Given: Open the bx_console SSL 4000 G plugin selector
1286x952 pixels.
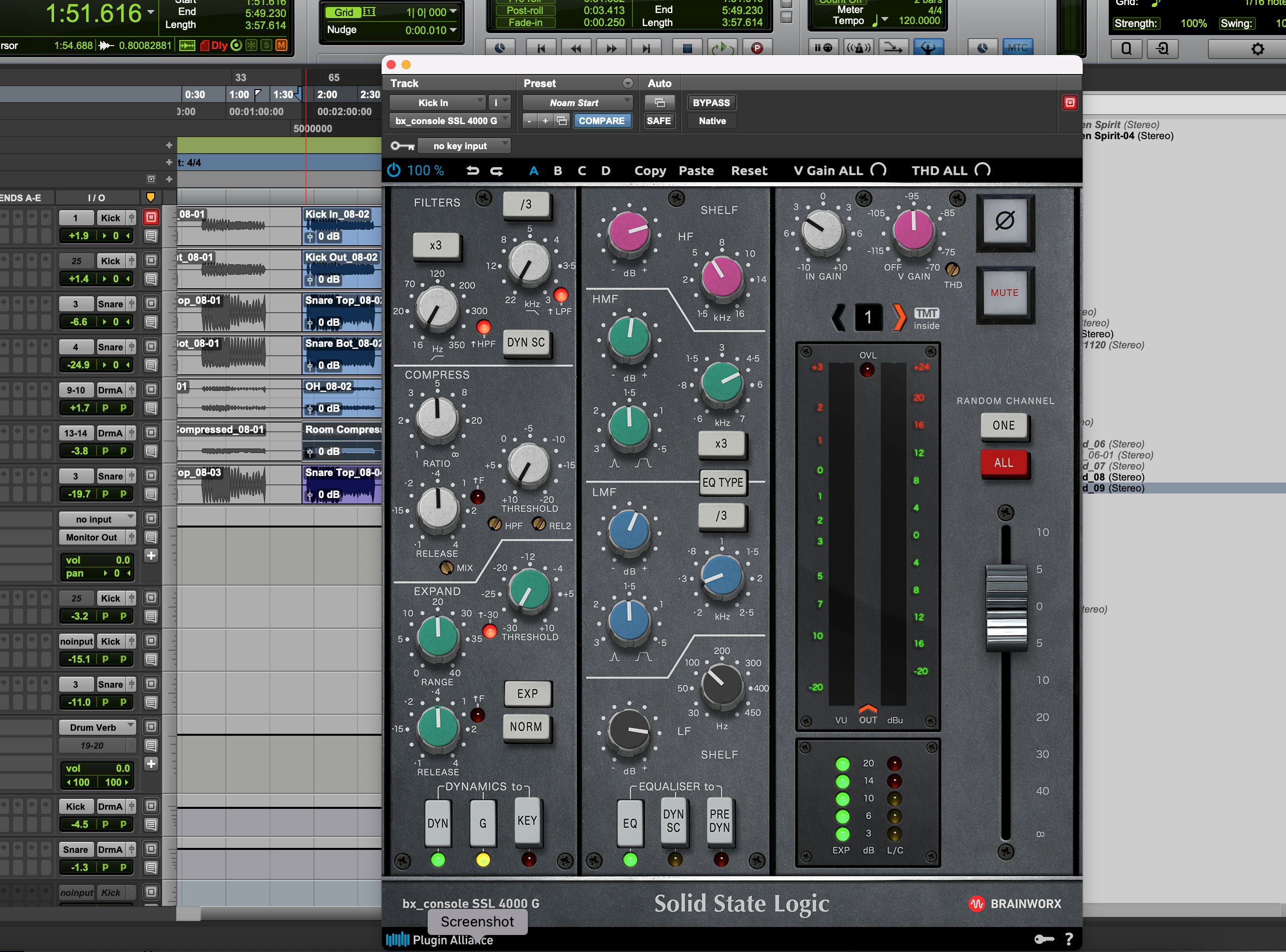Looking at the screenshot, I should coord(450,121).
